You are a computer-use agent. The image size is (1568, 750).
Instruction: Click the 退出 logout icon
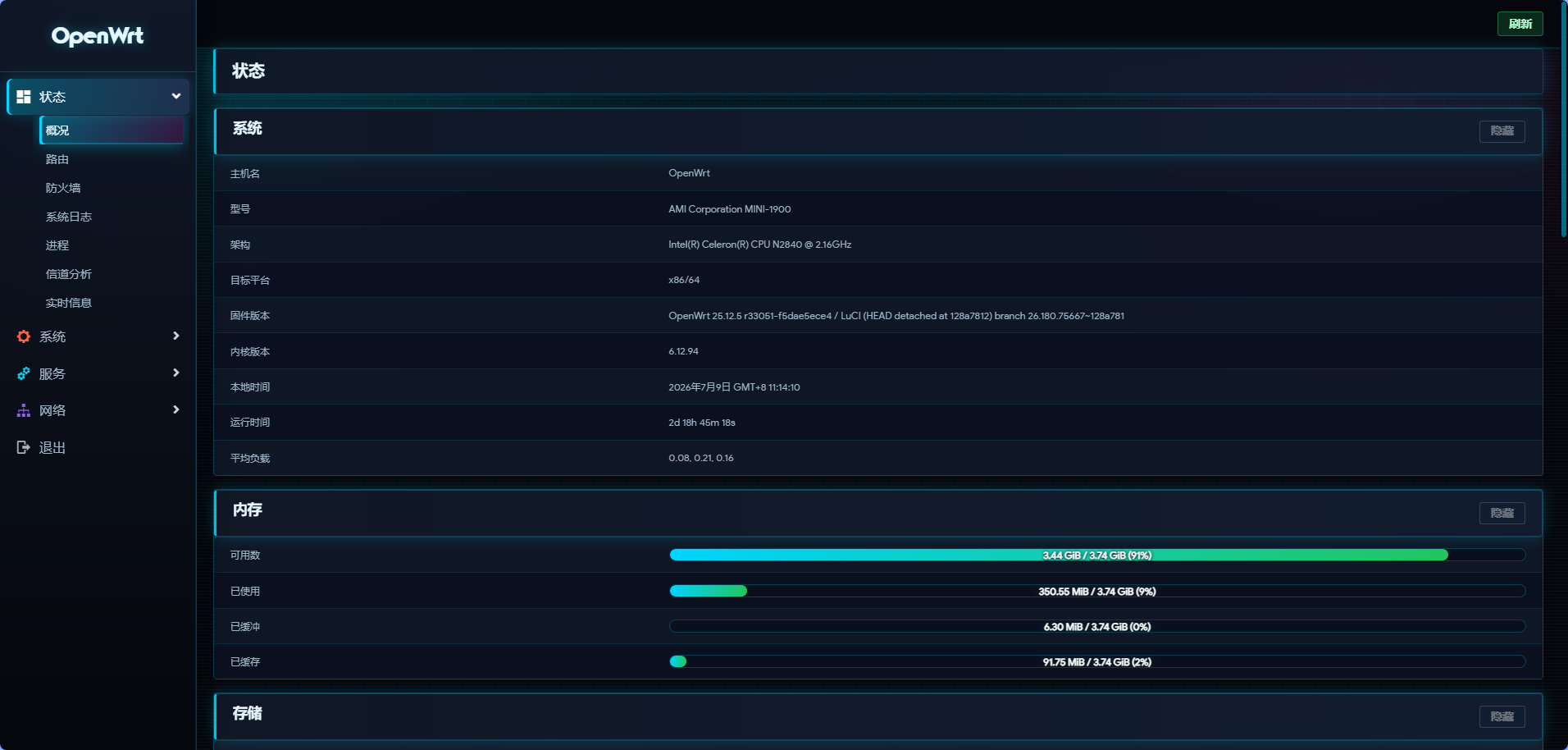[24, 447]
